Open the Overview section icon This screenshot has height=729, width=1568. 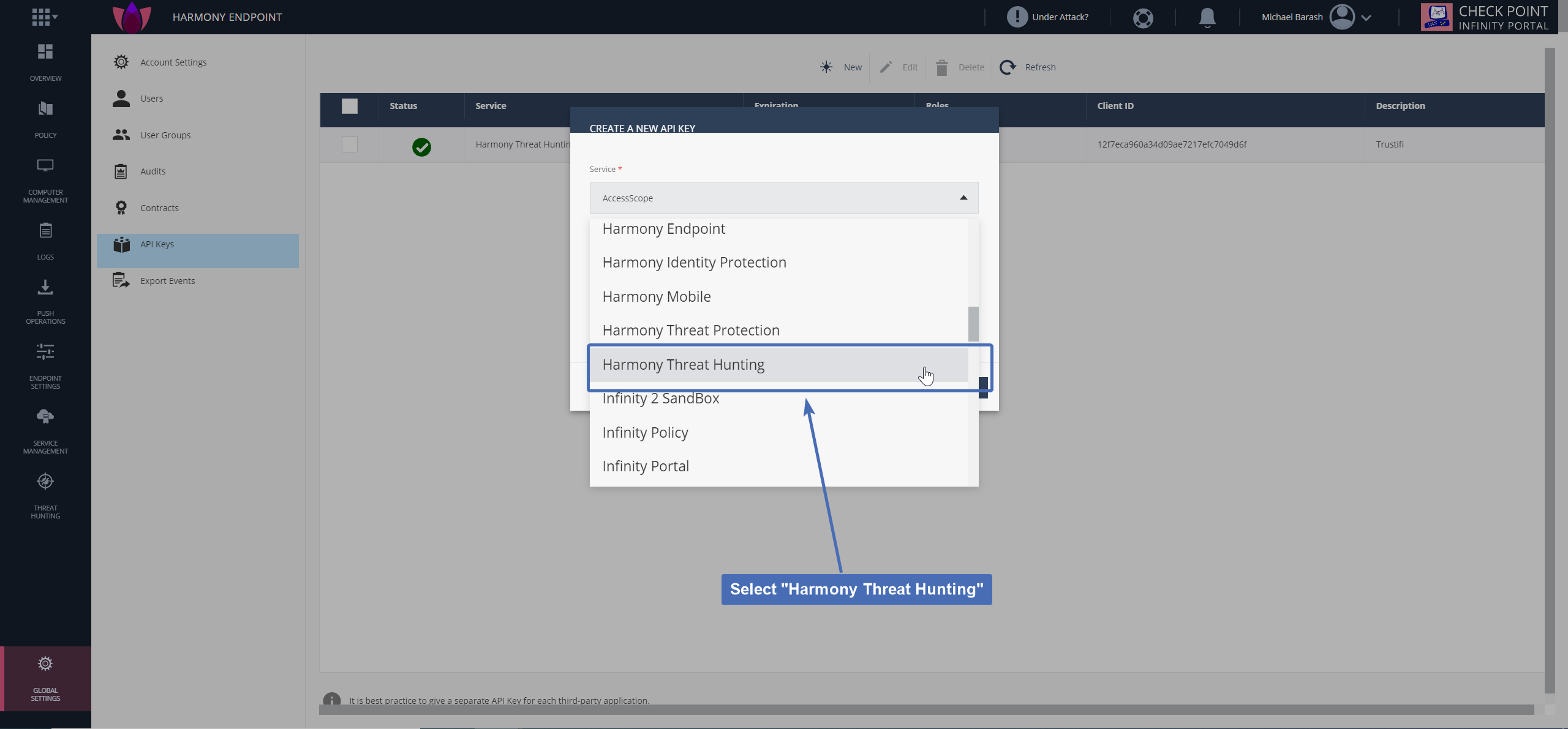(x=45, y=52)
